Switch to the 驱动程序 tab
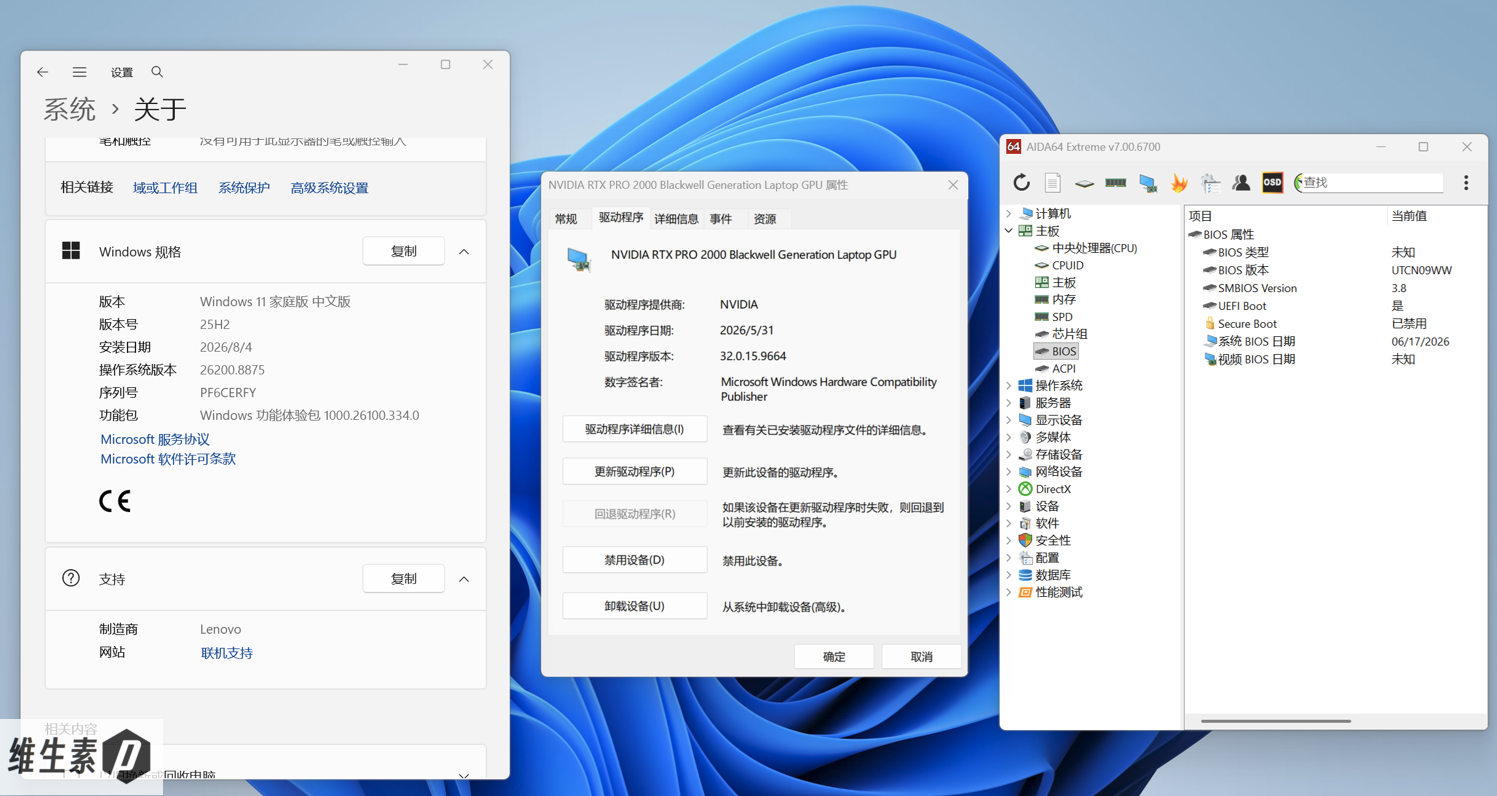 [x=621, y=217]
